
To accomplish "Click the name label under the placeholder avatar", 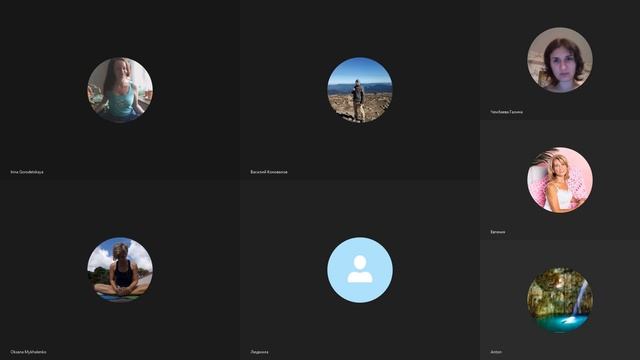I will [x=259, y=352].
